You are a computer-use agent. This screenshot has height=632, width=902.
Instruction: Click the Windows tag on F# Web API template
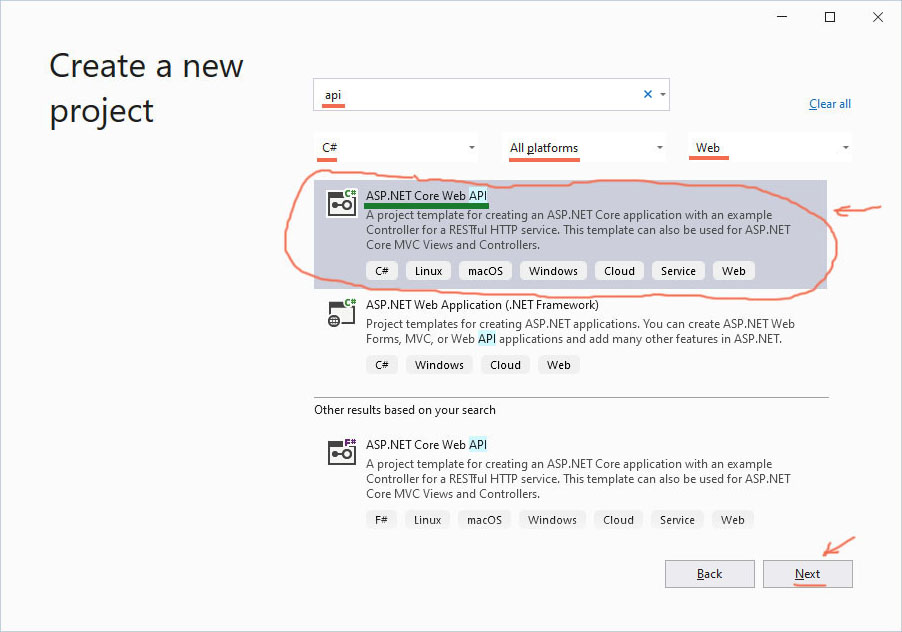coord(552,520)
